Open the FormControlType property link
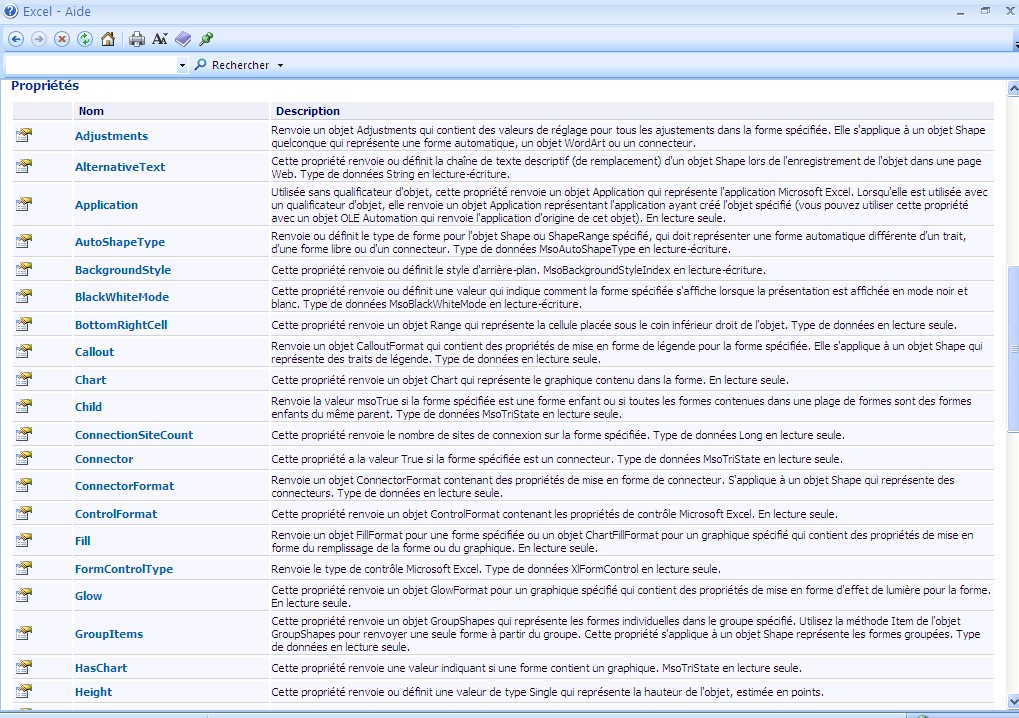The image size is (1019, 718). pos(123,569)
